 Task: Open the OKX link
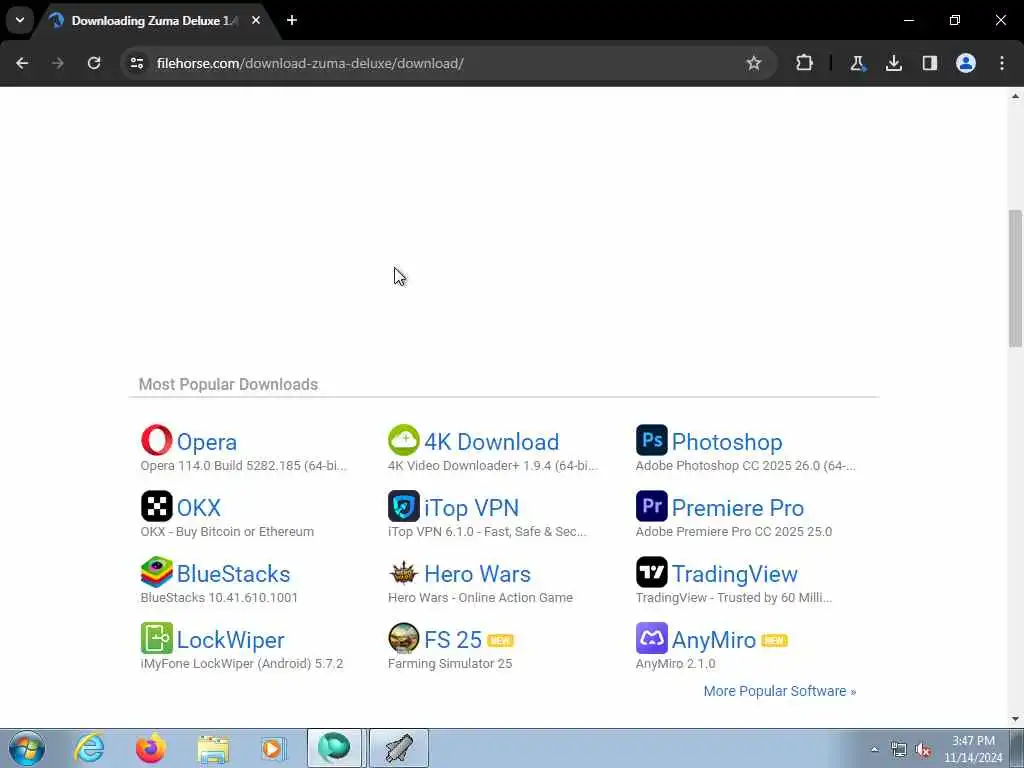199,508
